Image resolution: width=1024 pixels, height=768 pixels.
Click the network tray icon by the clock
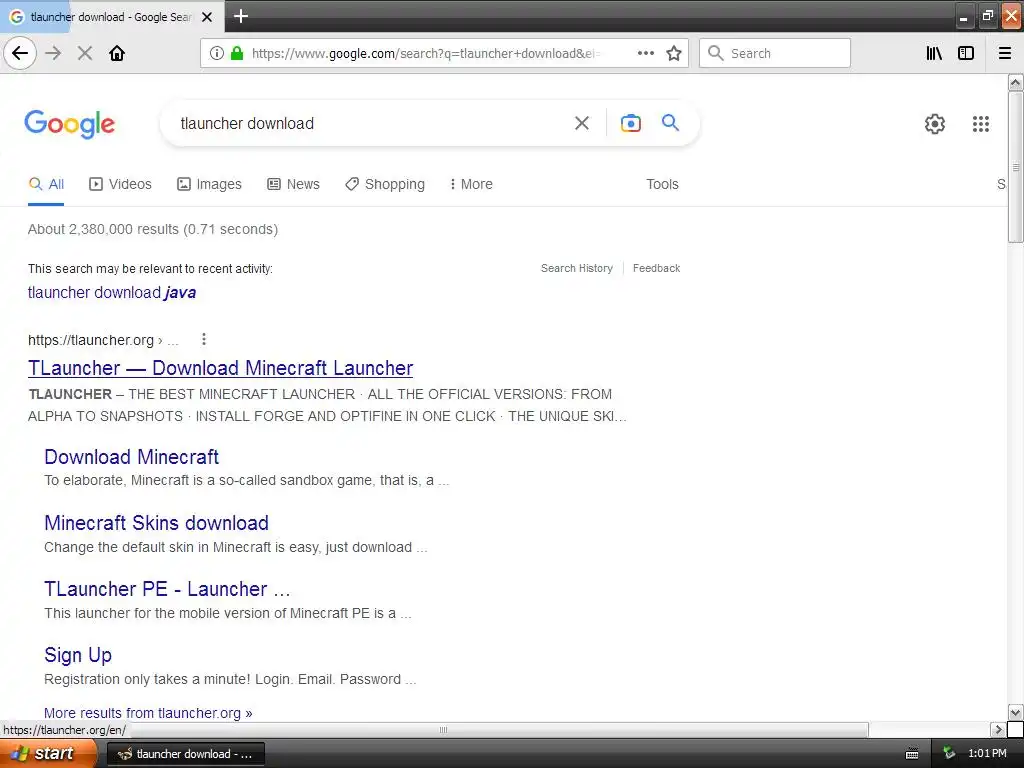(x=949, y=754)
